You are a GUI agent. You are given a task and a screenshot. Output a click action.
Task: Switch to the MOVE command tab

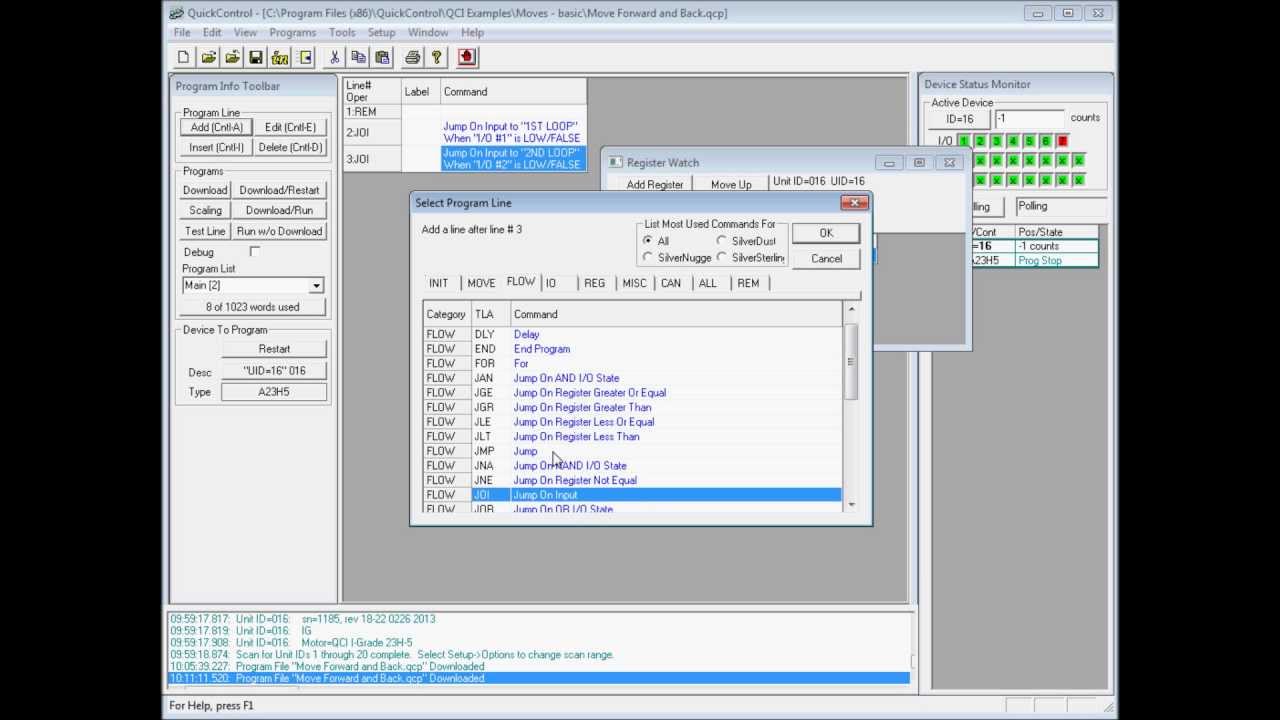(x=481, y=283)
